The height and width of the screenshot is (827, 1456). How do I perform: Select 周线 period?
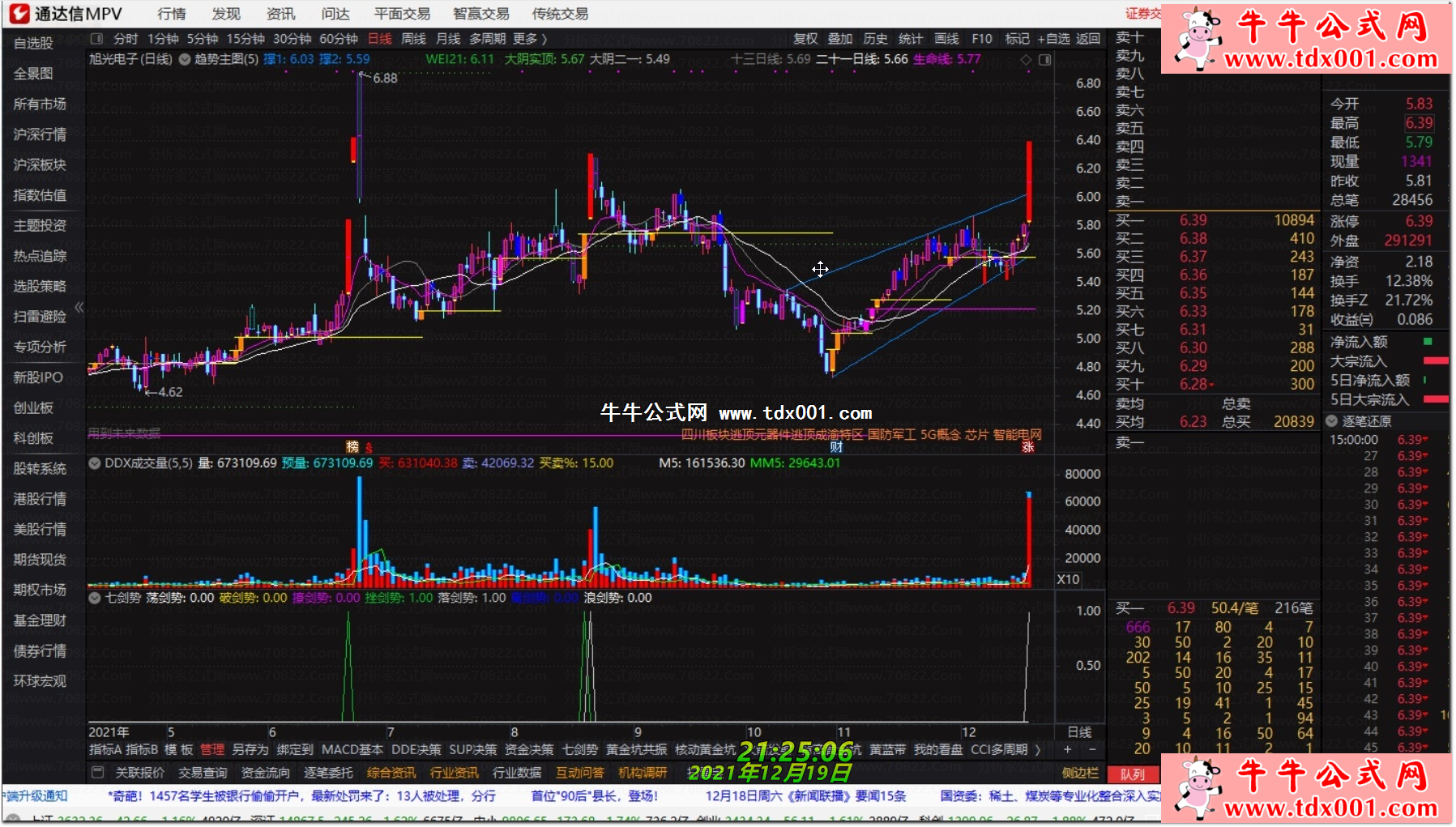[x=414, y=38]
